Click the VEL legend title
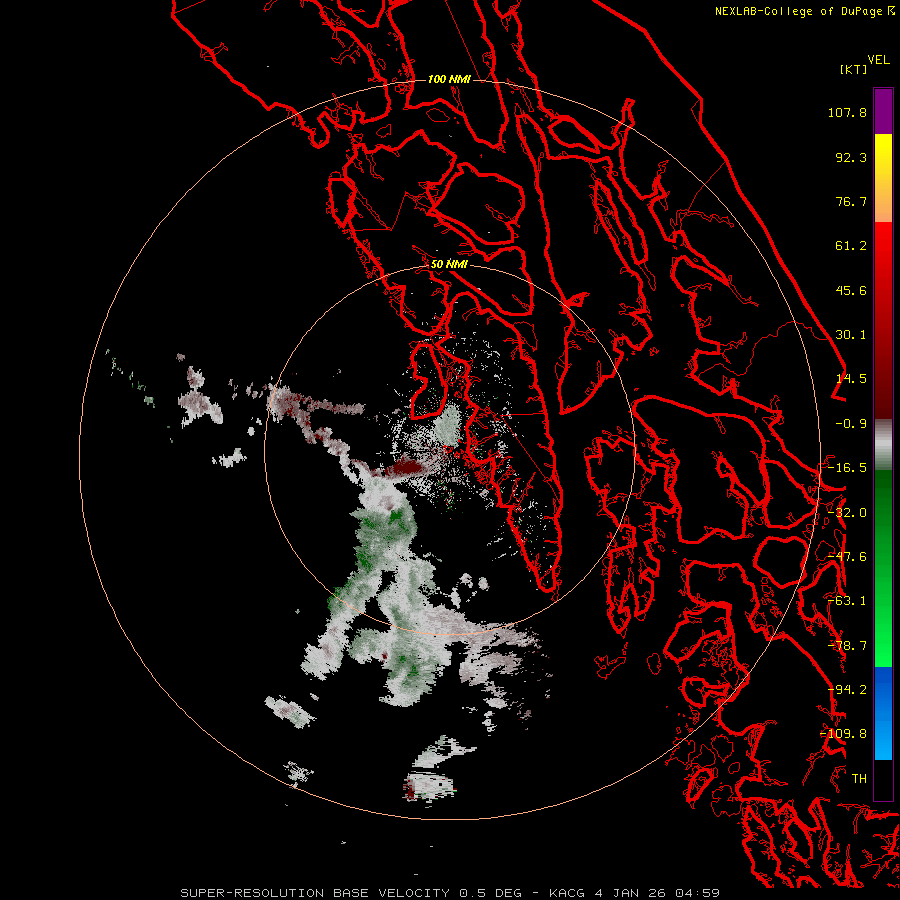The image size is (900, 900). click(878, 60)
